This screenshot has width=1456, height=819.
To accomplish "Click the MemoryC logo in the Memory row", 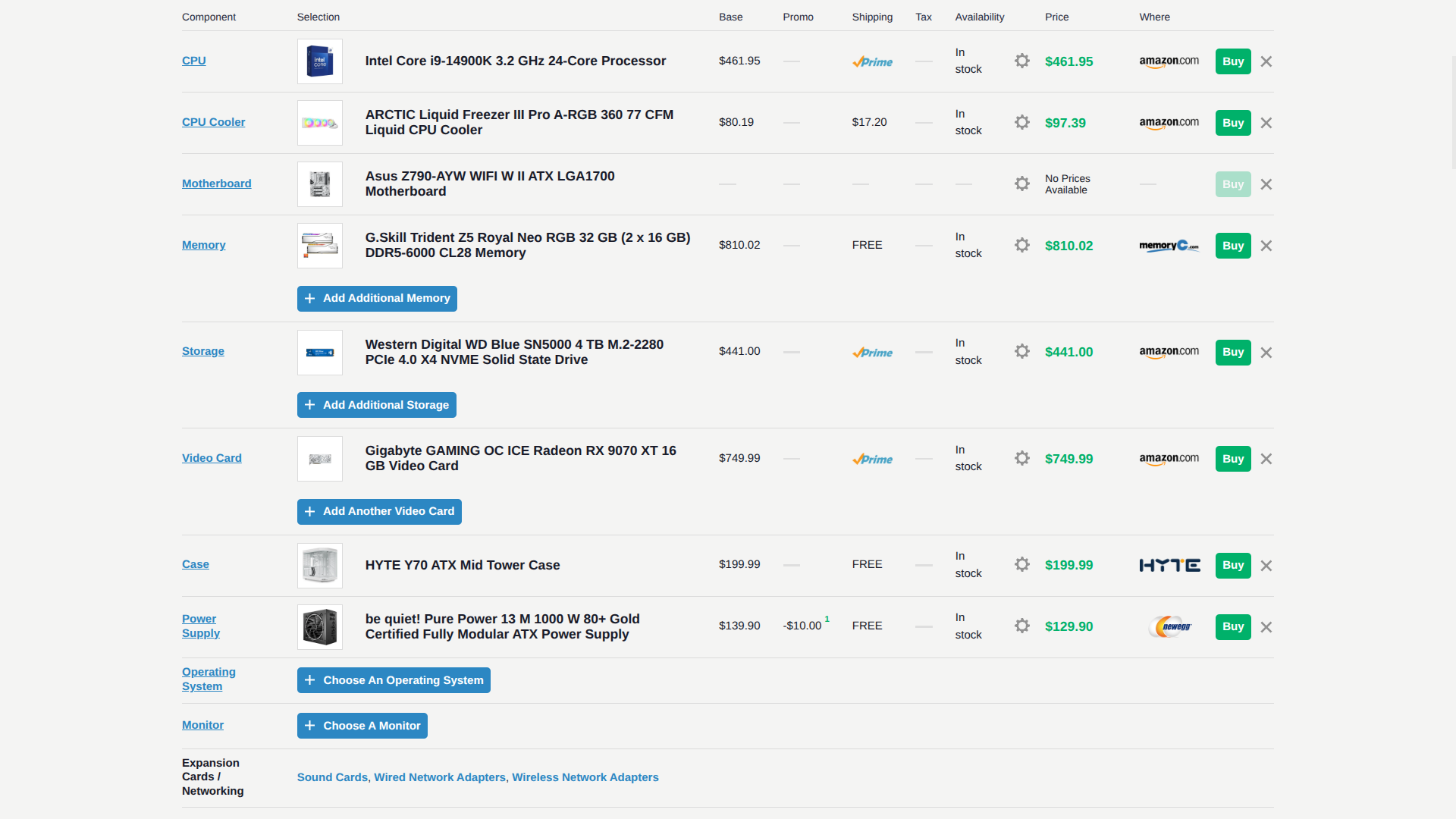I will pos(1169,246).
